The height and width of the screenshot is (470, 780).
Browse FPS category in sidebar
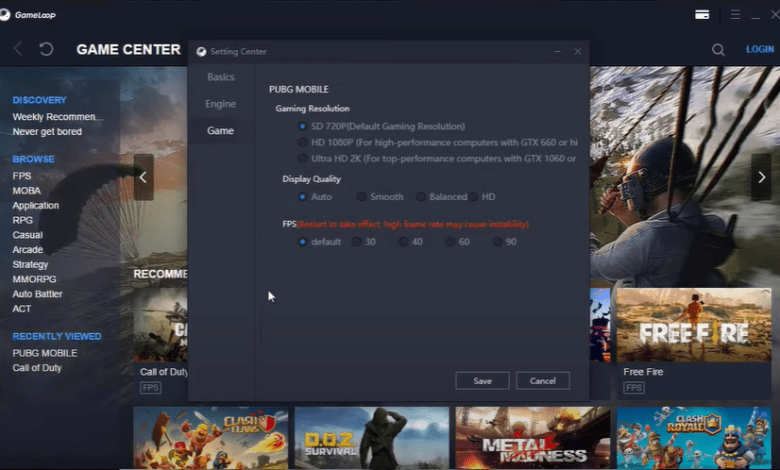click(x=22, y=176)
